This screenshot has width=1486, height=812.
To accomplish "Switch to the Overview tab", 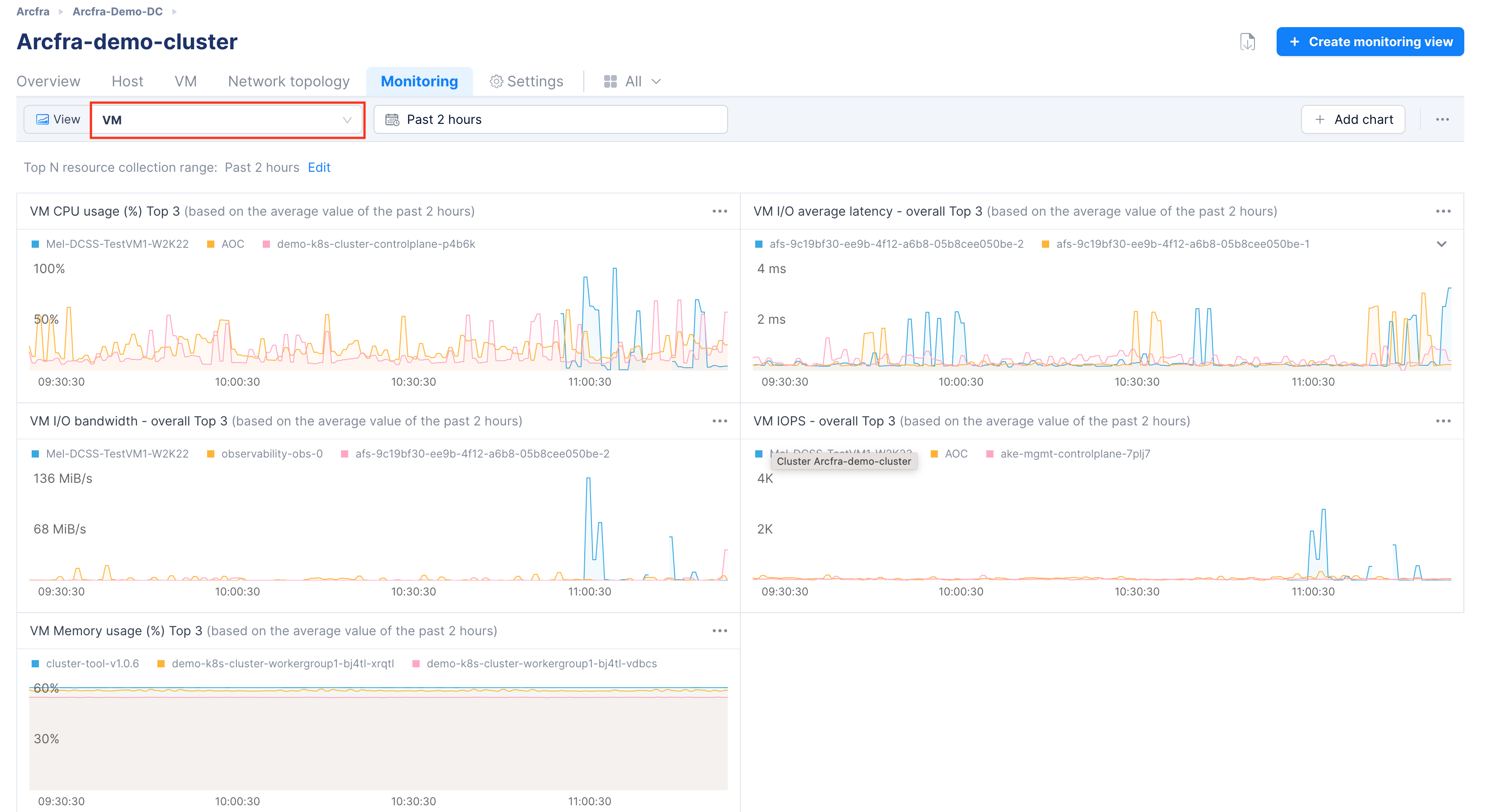I will point(48,81).
